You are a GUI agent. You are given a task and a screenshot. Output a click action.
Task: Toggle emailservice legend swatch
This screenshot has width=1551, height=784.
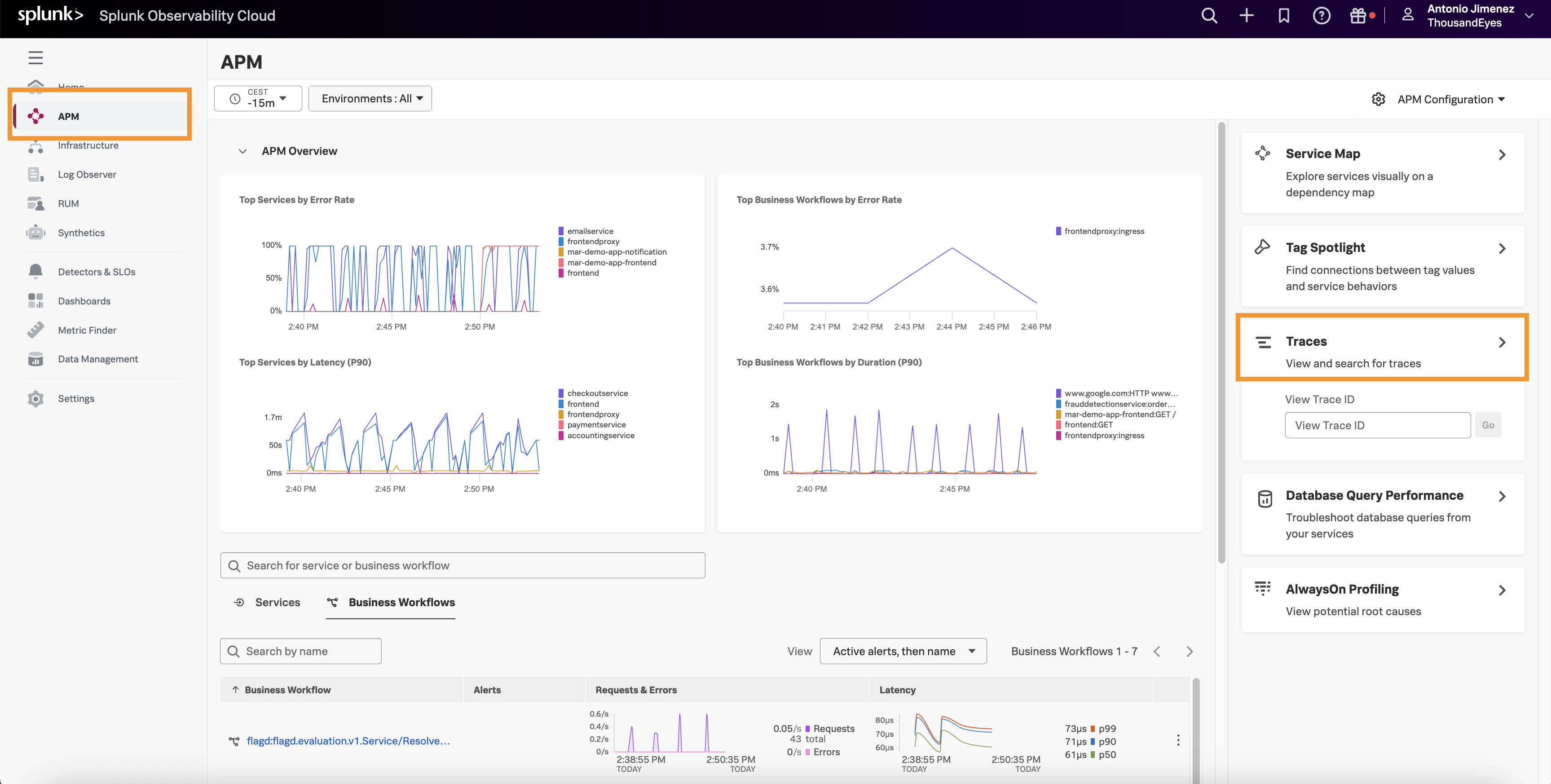(561, 231)
